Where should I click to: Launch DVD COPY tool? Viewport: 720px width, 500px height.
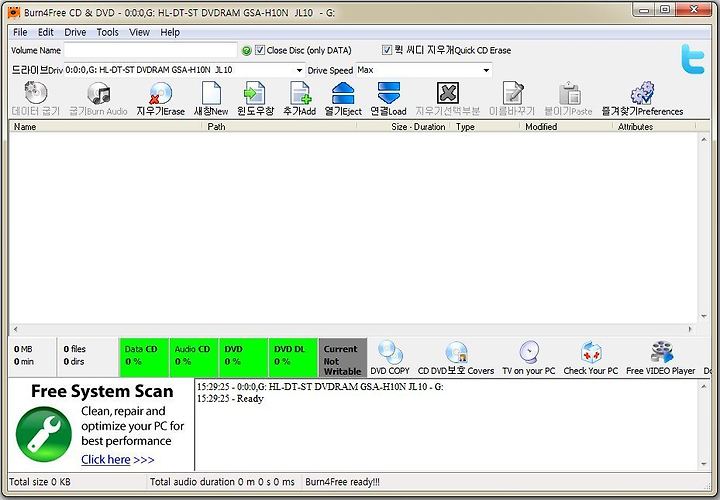[x=390, y=353]
